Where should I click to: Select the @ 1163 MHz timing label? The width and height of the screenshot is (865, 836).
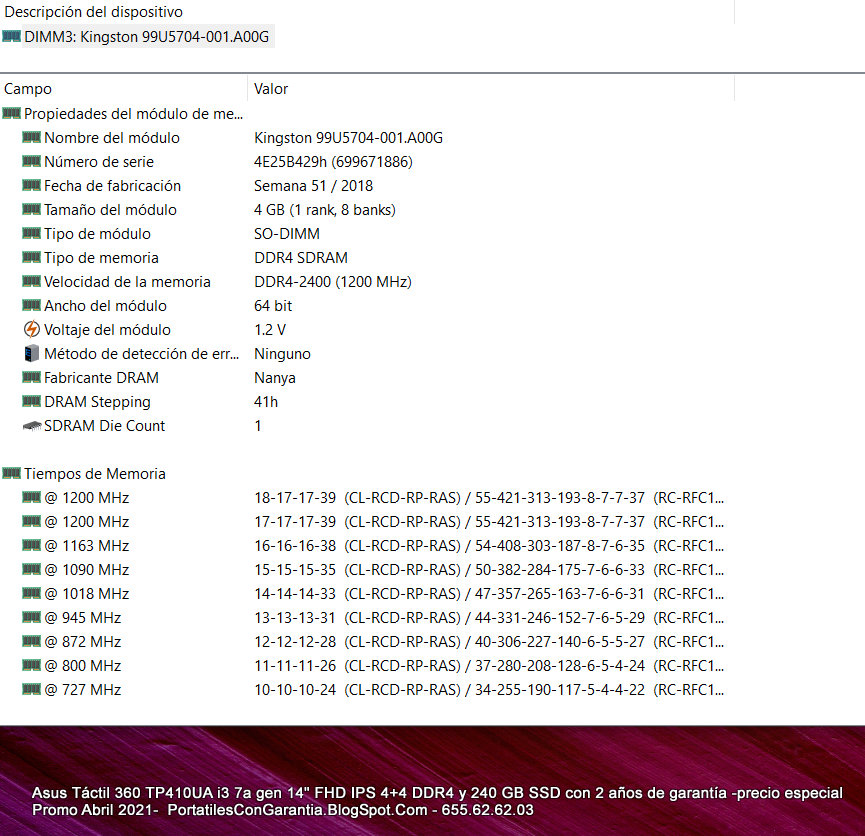click(87, 546)
